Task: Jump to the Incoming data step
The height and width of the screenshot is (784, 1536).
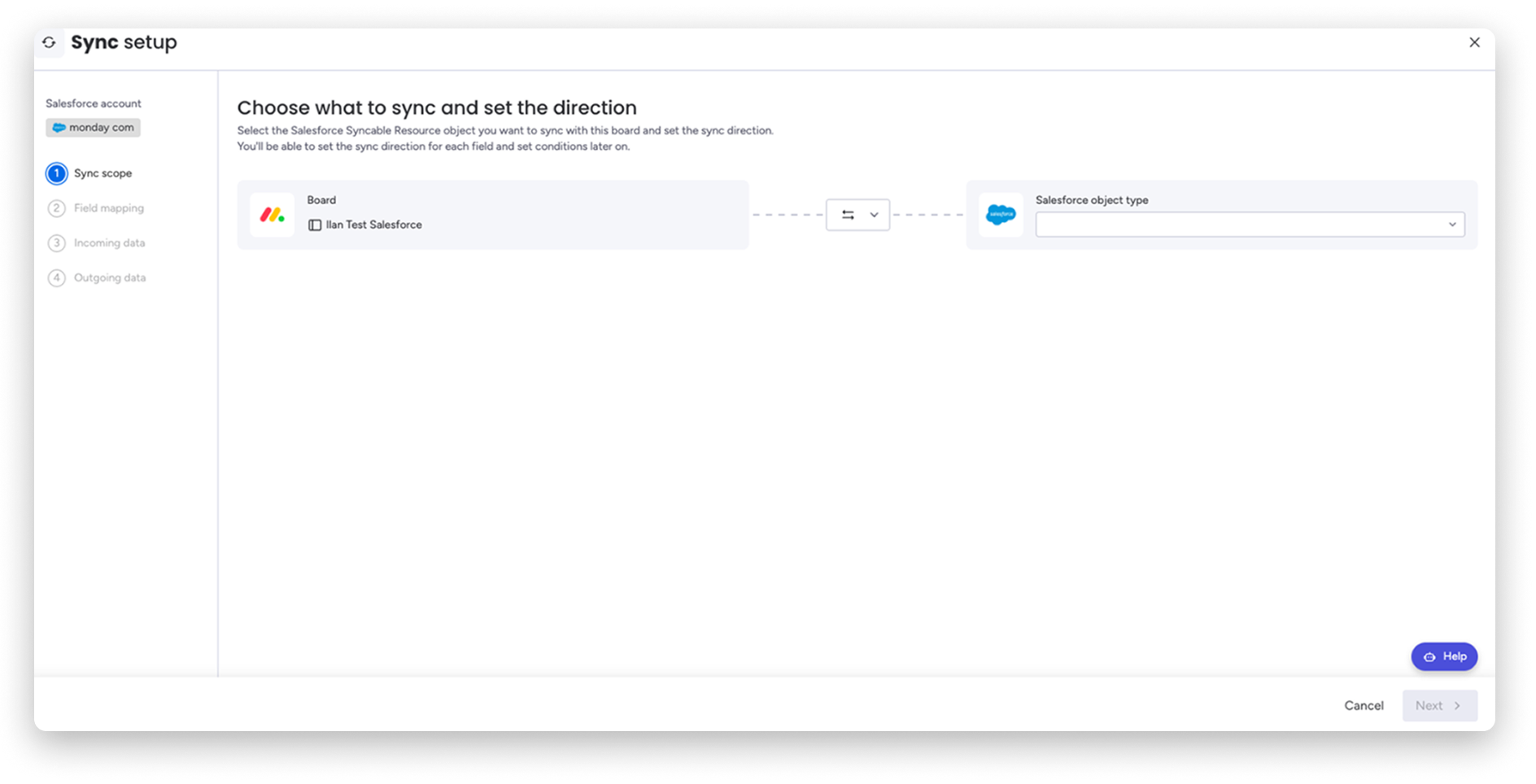Action: (109, 243)
